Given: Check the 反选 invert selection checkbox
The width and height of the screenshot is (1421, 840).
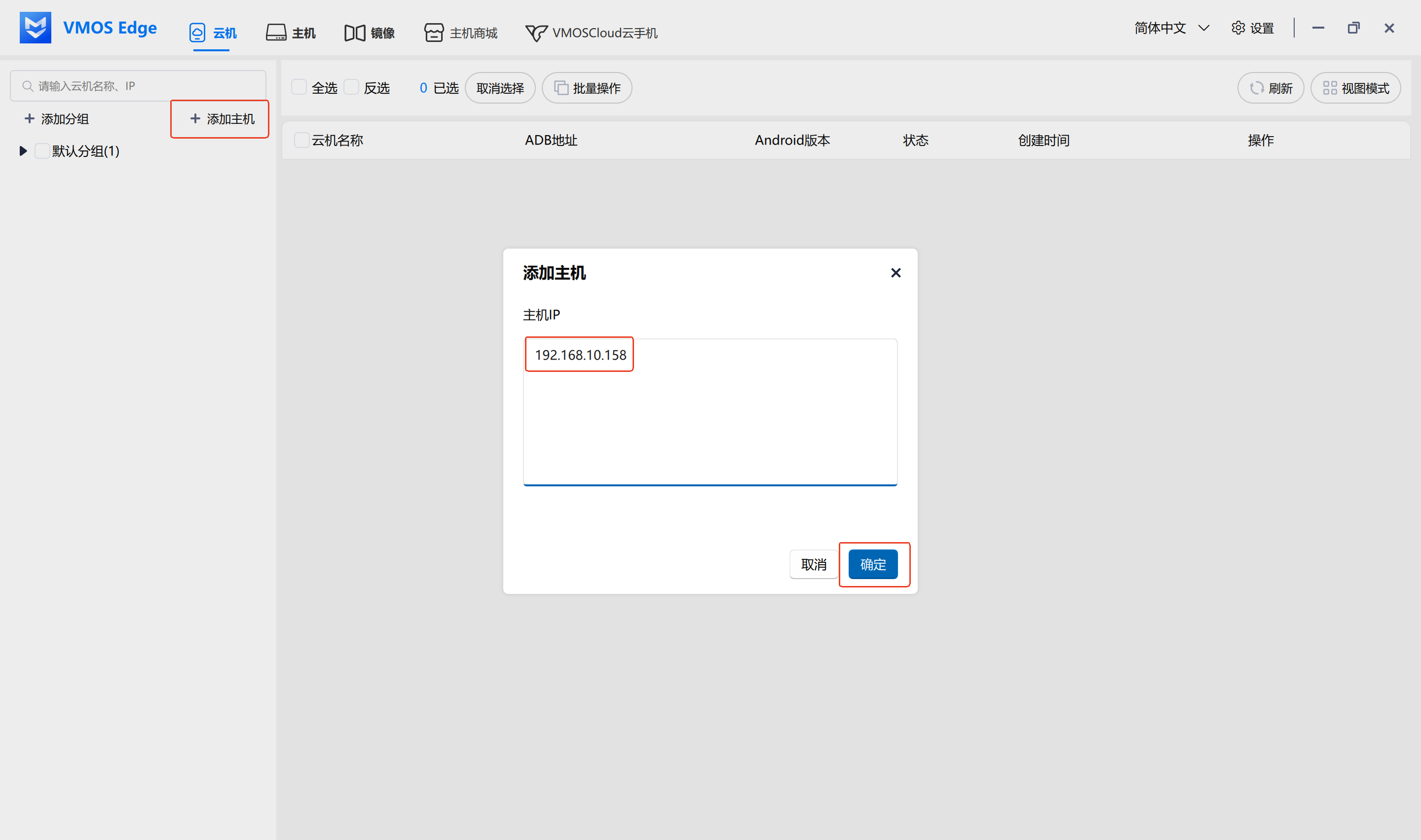Looking at the screenshot, I should click(351, 87).
